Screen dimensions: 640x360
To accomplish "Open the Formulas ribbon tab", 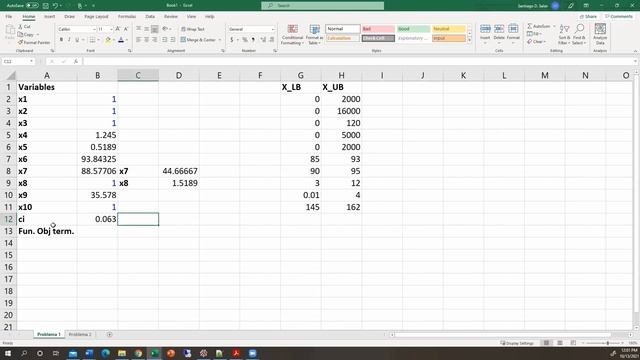I will pos(127,17).
